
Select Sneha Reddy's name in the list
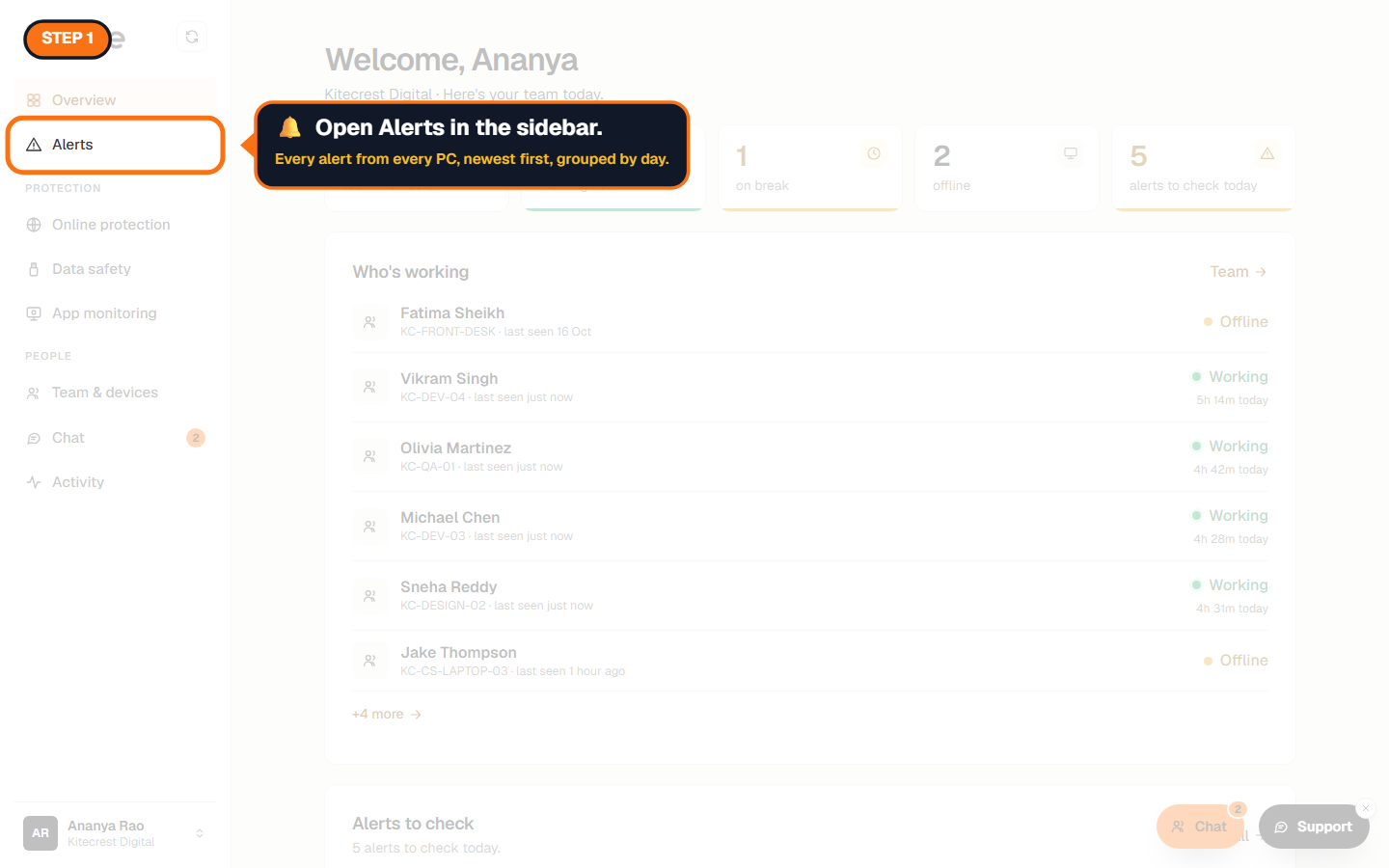click(x=449, y=586)
